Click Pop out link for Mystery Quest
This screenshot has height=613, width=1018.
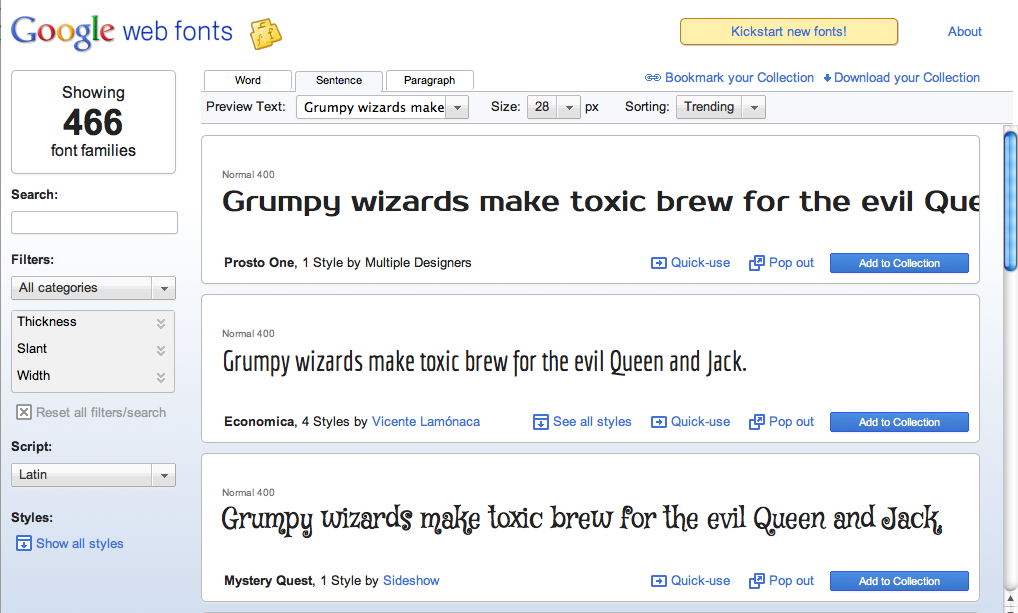coord(791,581)
